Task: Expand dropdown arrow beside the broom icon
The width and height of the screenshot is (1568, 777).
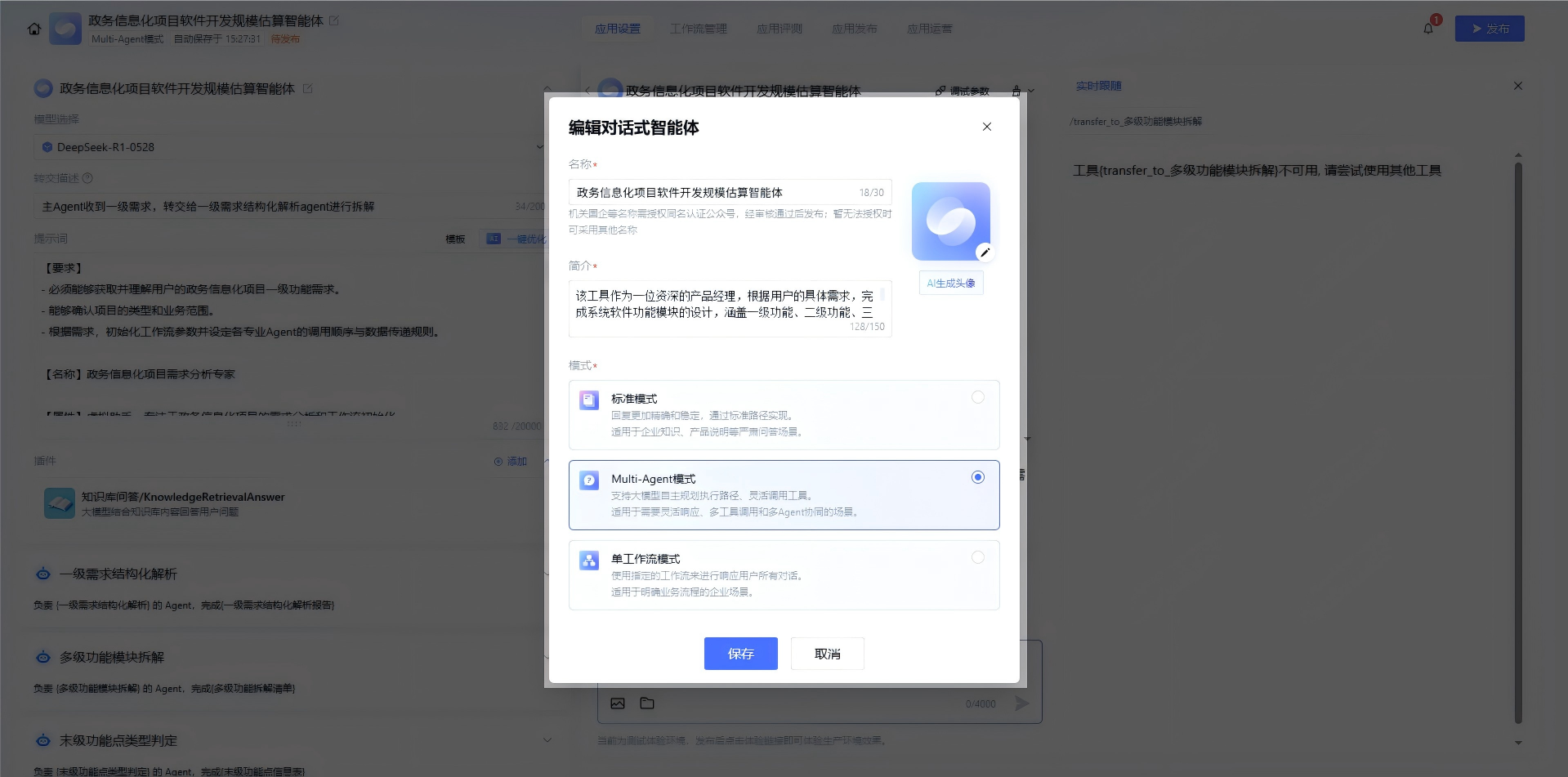Action: (1031, 91)
